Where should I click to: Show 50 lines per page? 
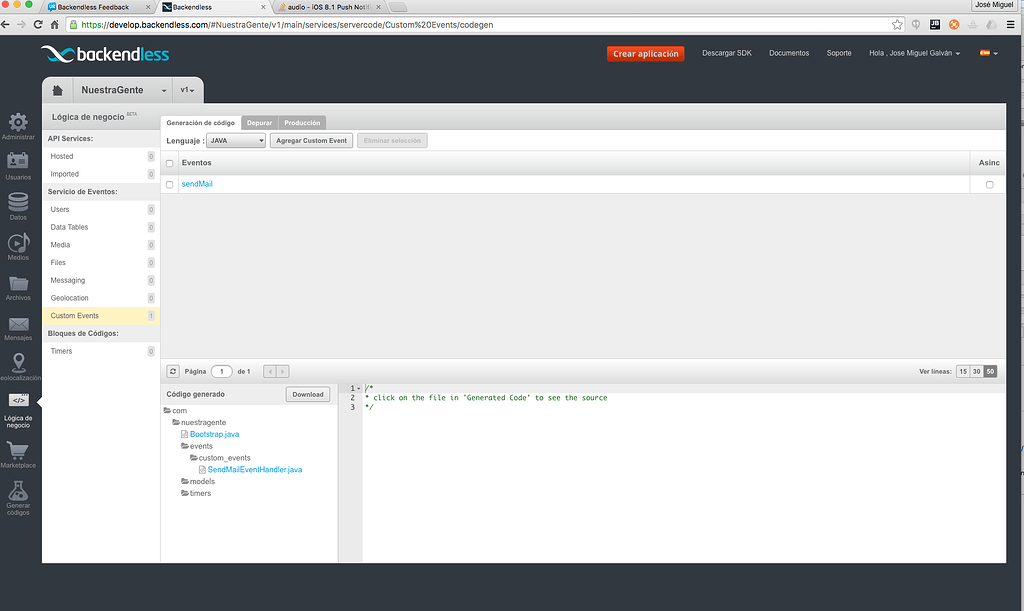pyautogui.click(x=990, y=371)
